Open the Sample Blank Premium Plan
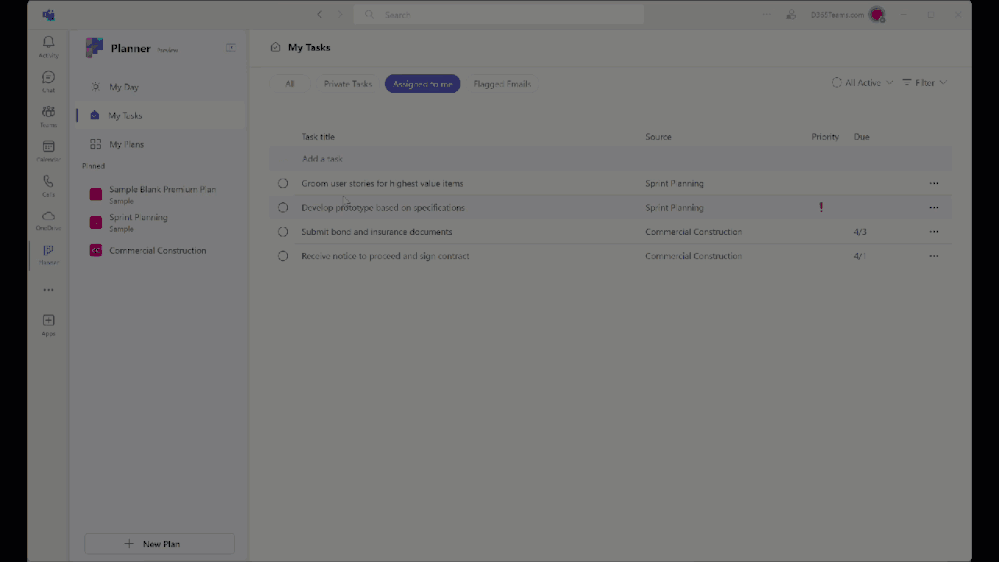The width and height of the screenshot is (999, 562). pyautogui.click(x=159, y=194)
